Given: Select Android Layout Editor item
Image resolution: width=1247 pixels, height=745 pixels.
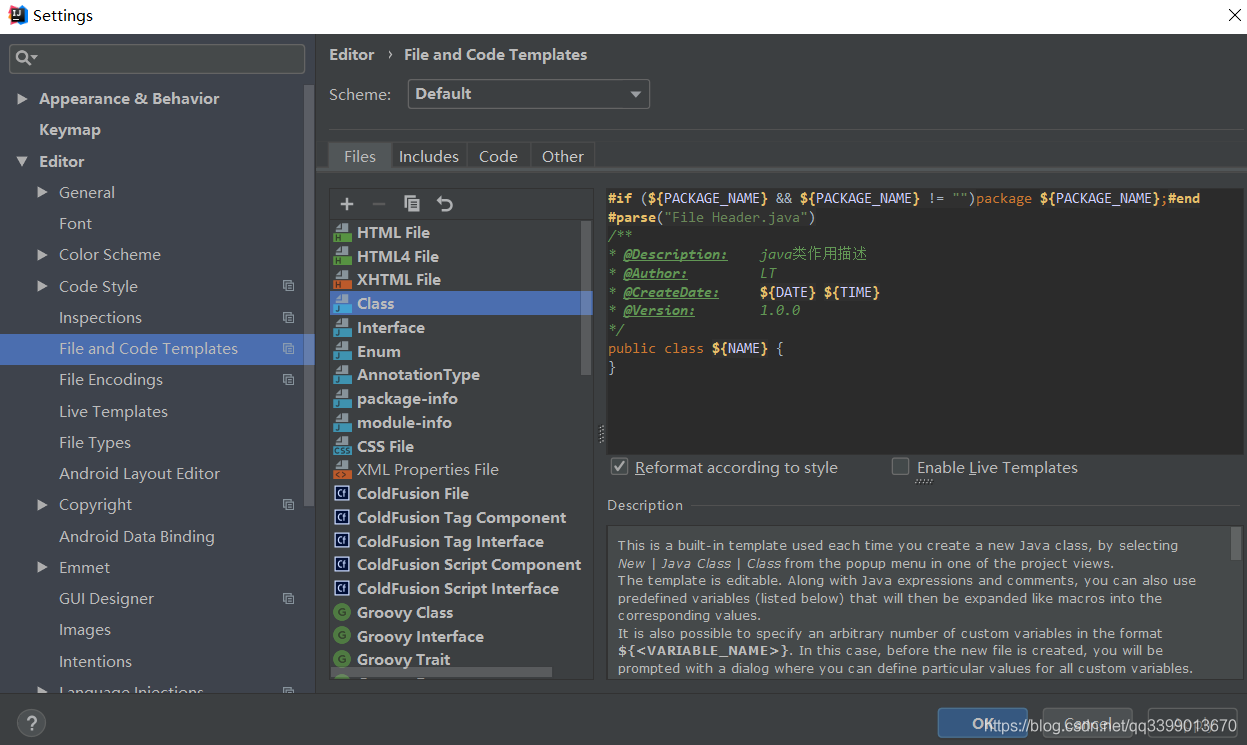Looking at the screenshot, I should (x=139, y=474).
